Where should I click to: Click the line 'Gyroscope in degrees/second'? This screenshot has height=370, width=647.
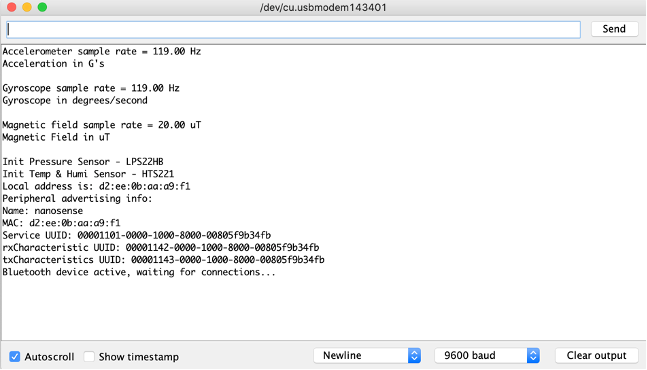coord(75,100)
